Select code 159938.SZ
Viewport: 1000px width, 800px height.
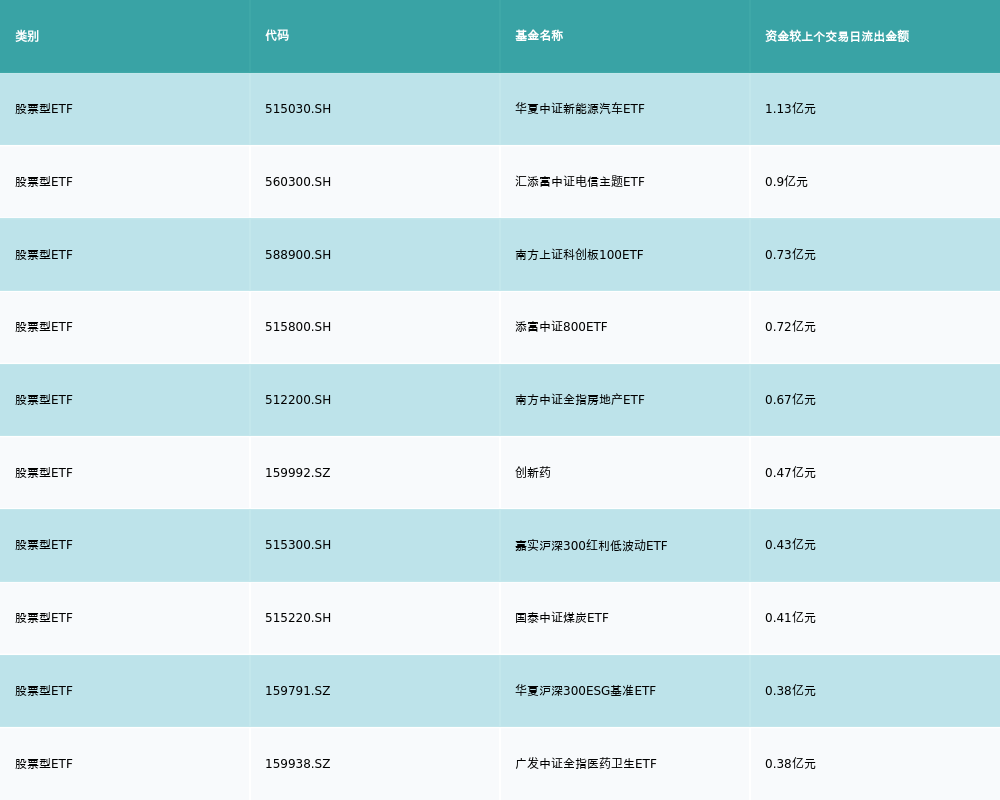pos(298,764)
